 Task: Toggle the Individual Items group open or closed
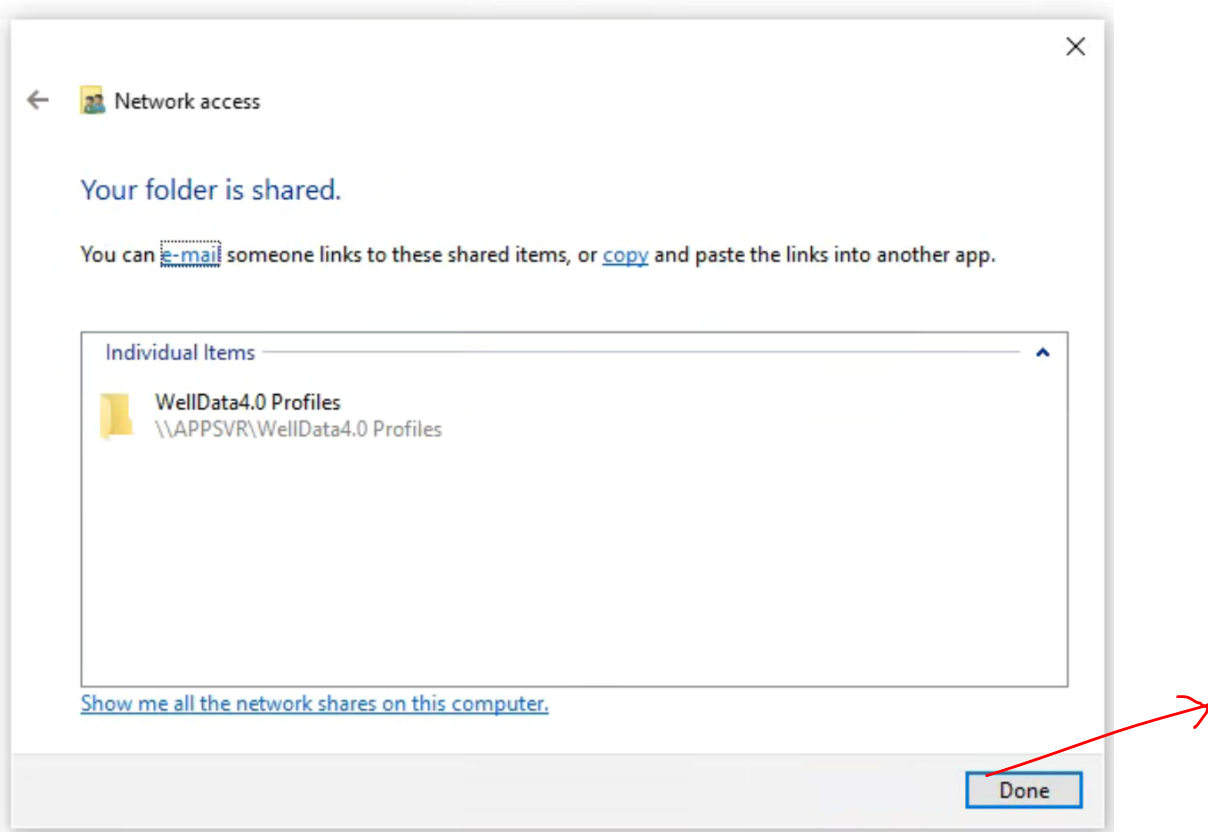pyautogui.click(x=1043, y=352)
